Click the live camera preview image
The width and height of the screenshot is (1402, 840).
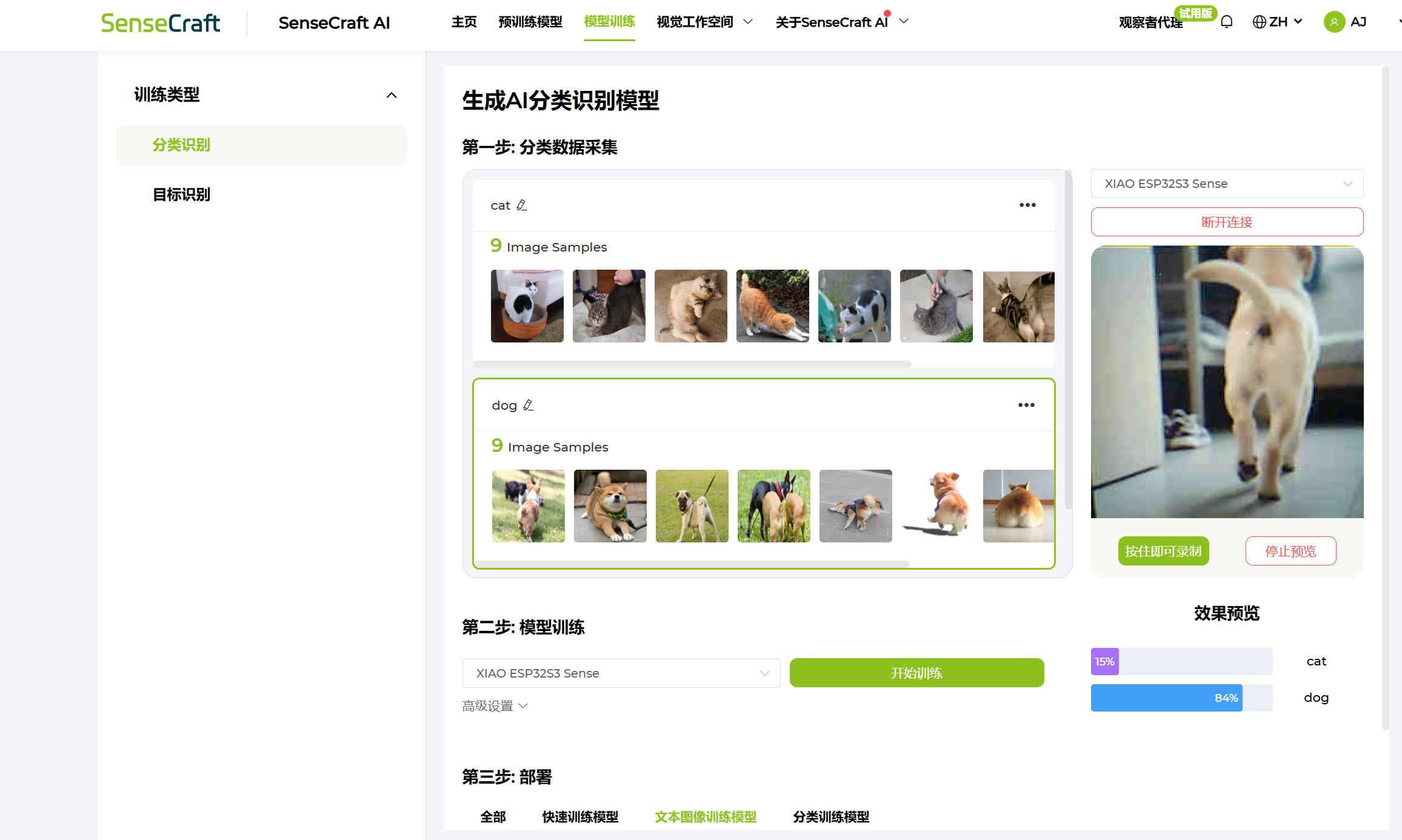[1227, 382]
